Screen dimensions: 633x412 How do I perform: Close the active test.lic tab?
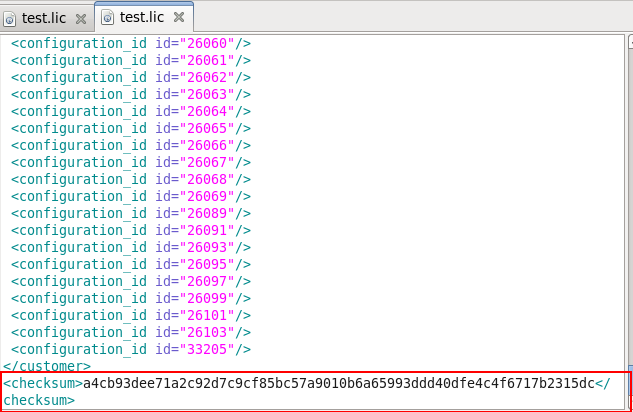click(178, 18)
